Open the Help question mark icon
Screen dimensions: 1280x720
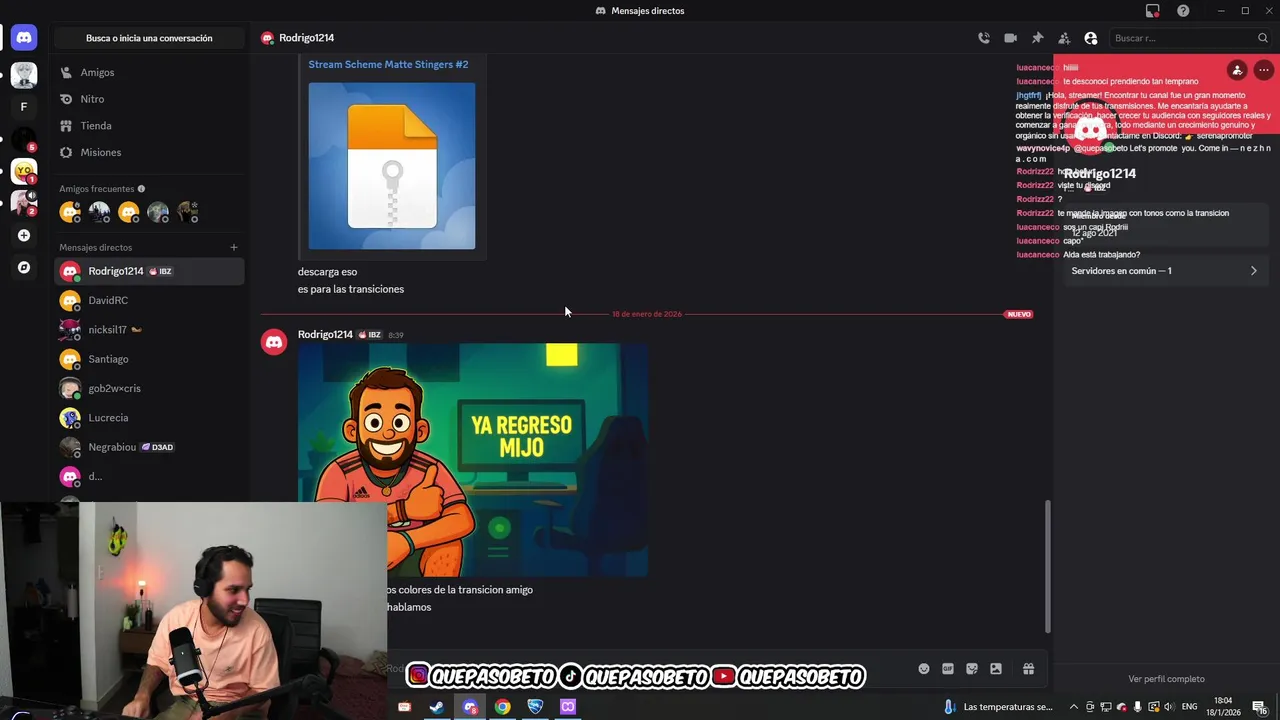[x=1184, y=11]
